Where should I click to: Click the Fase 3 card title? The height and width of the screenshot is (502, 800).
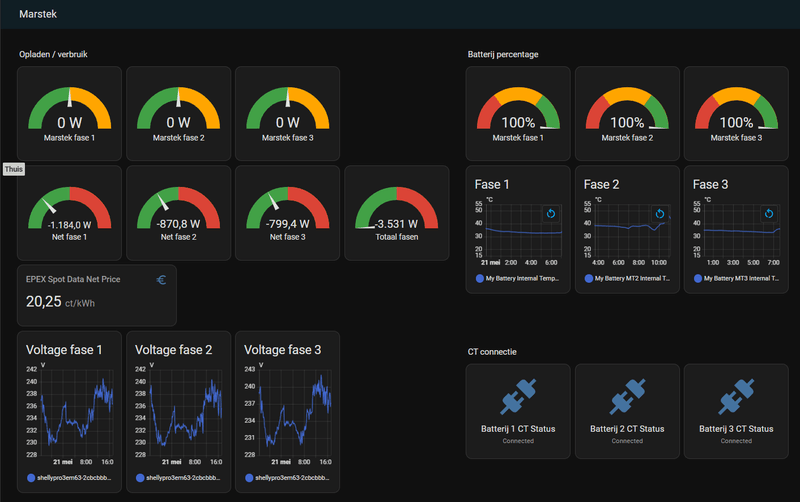pos(710,184)
